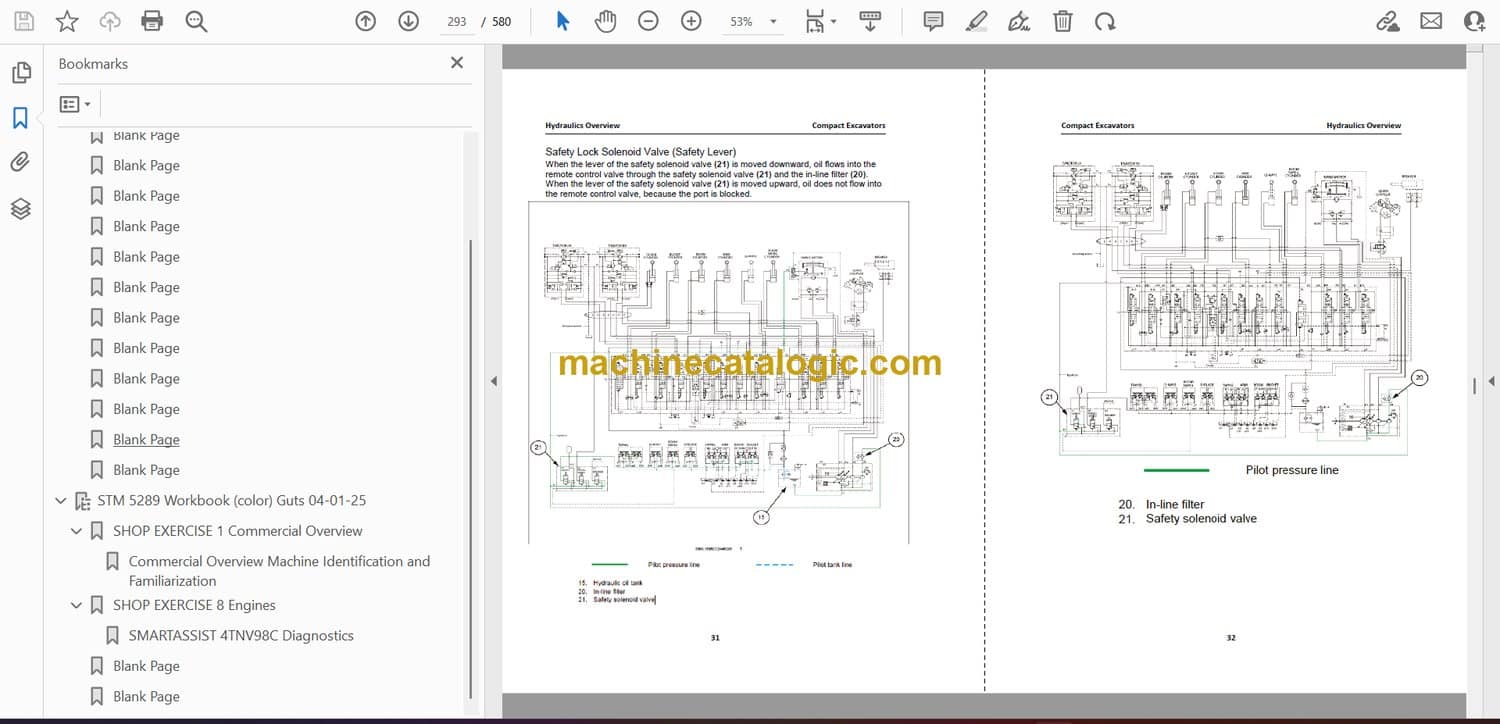Viewport: 1500px width, 724px height.
Task: Upload the file with the cloud icon
Action: pyautogui.click(x=110, y=21)
